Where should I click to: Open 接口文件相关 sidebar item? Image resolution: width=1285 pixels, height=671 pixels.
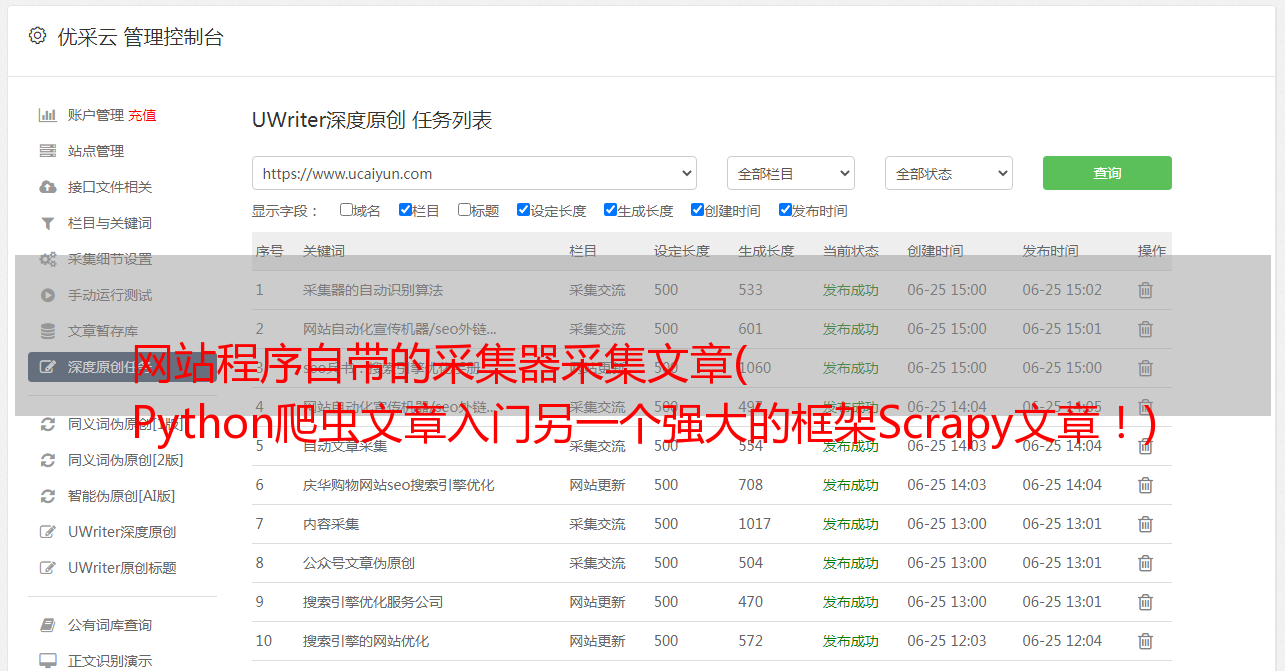pos(110,187)
